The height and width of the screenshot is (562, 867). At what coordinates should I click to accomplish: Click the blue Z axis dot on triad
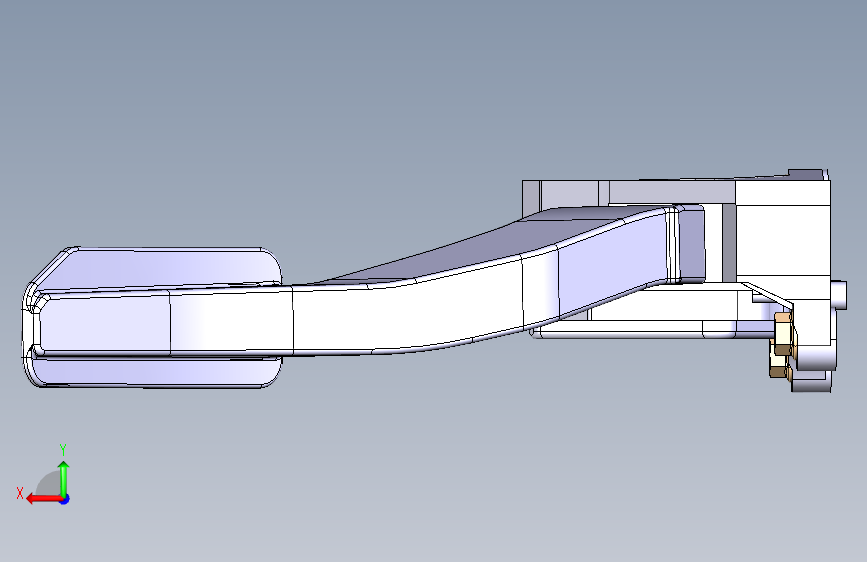65,499
